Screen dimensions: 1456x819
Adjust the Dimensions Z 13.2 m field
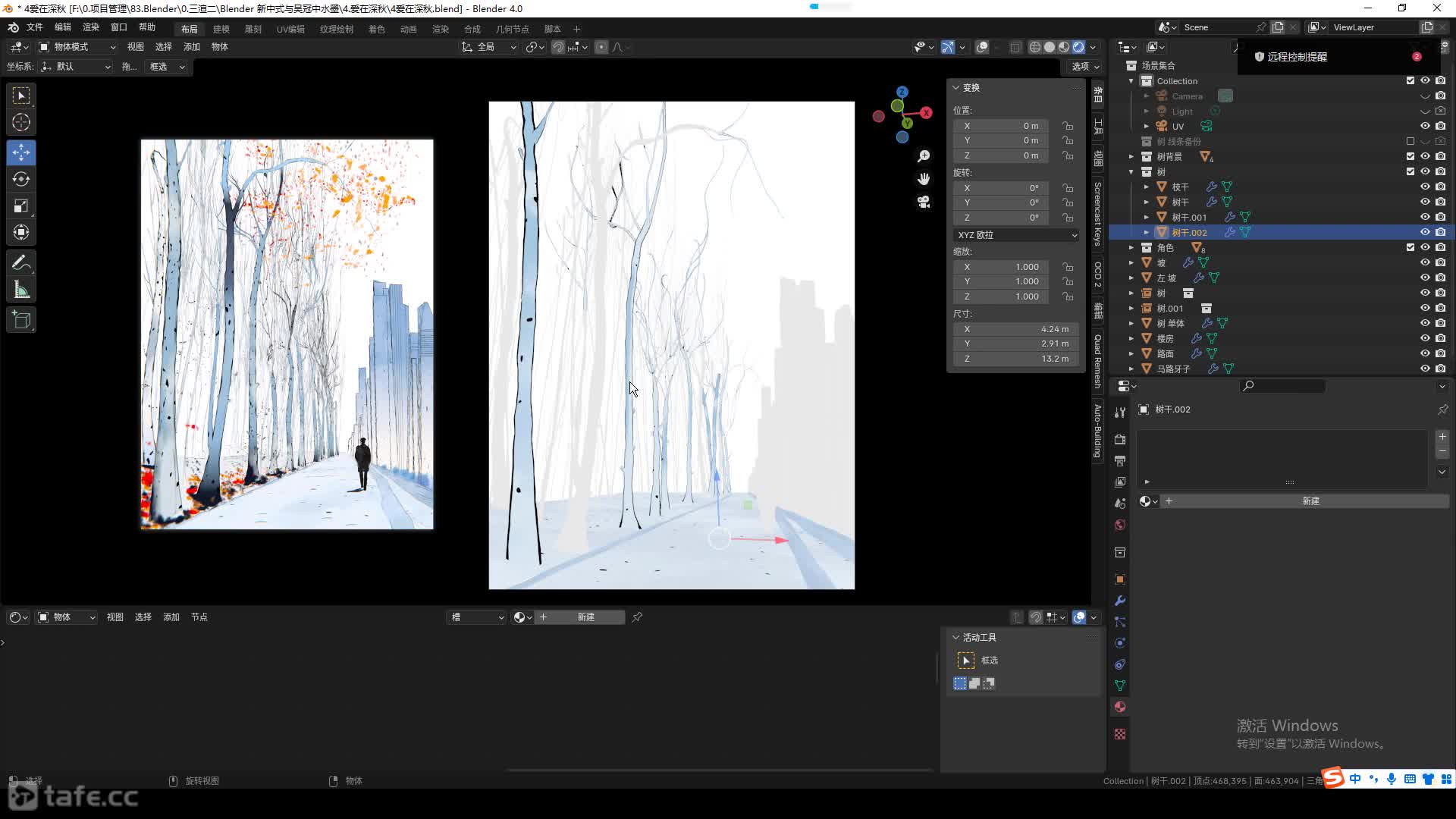point(1015,359)
